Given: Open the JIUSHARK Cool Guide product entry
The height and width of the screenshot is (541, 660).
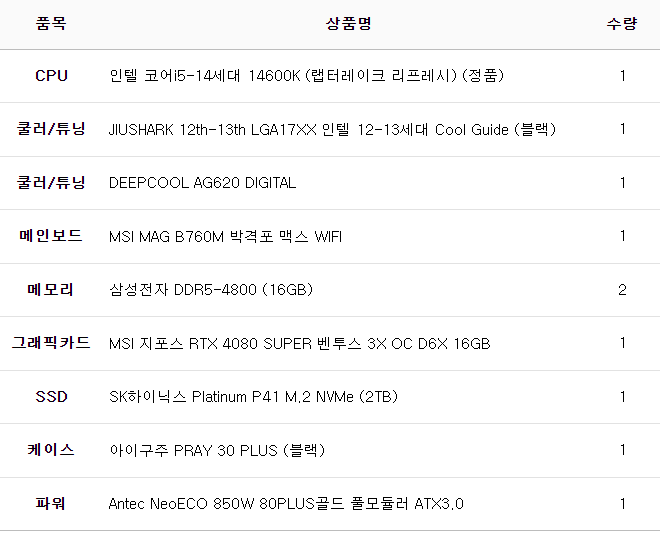Looking at the screenshot, I should point(332,129).
